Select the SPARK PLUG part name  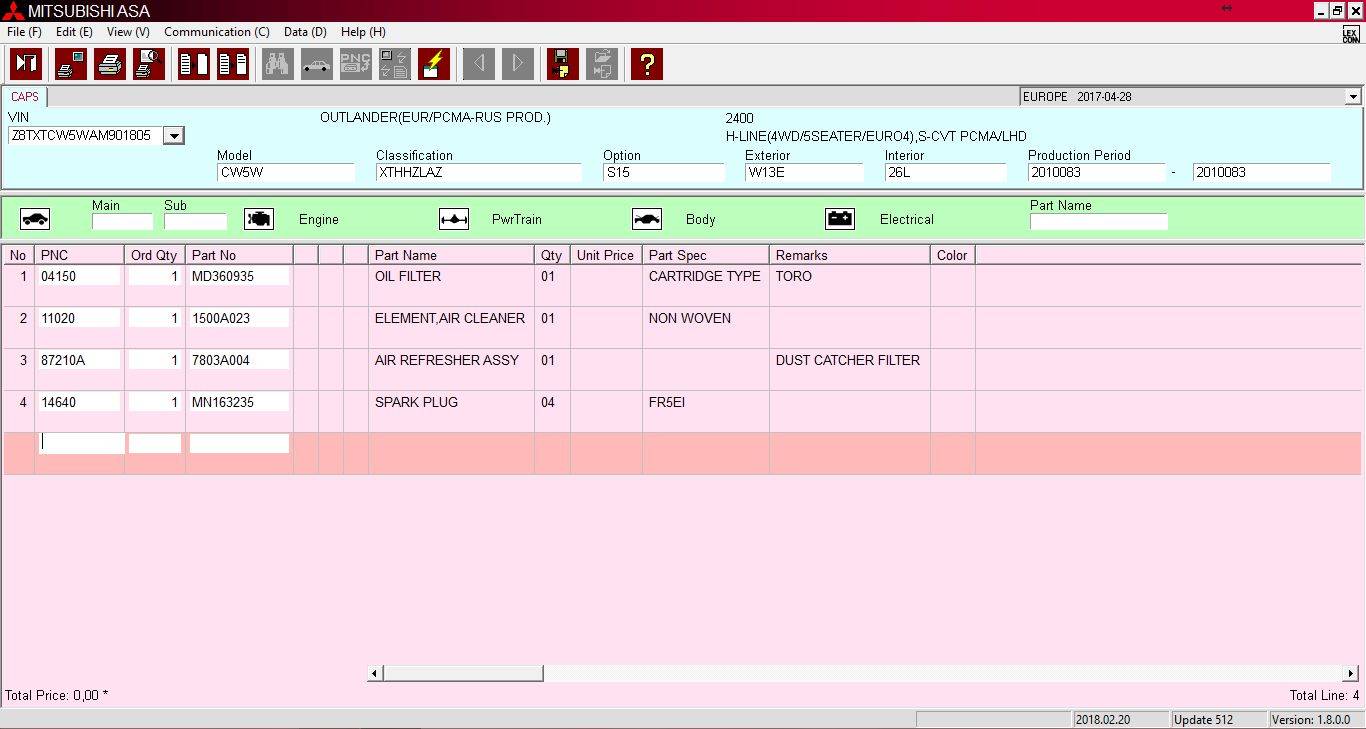(x=416, y=402)
